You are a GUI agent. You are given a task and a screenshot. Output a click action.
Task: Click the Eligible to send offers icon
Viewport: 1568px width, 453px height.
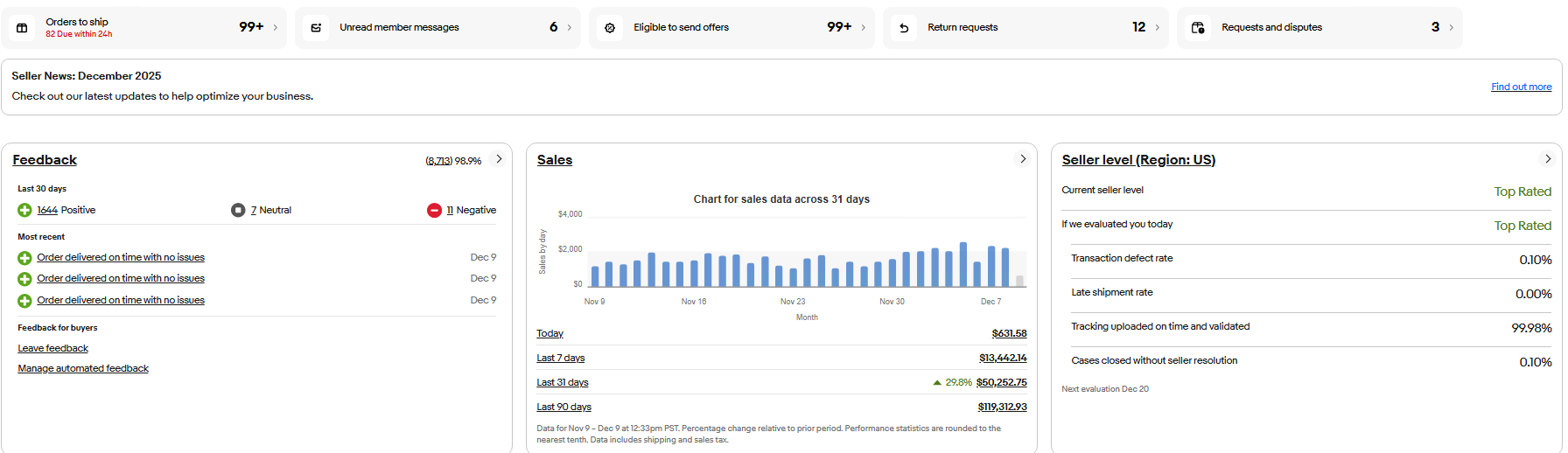610,28
